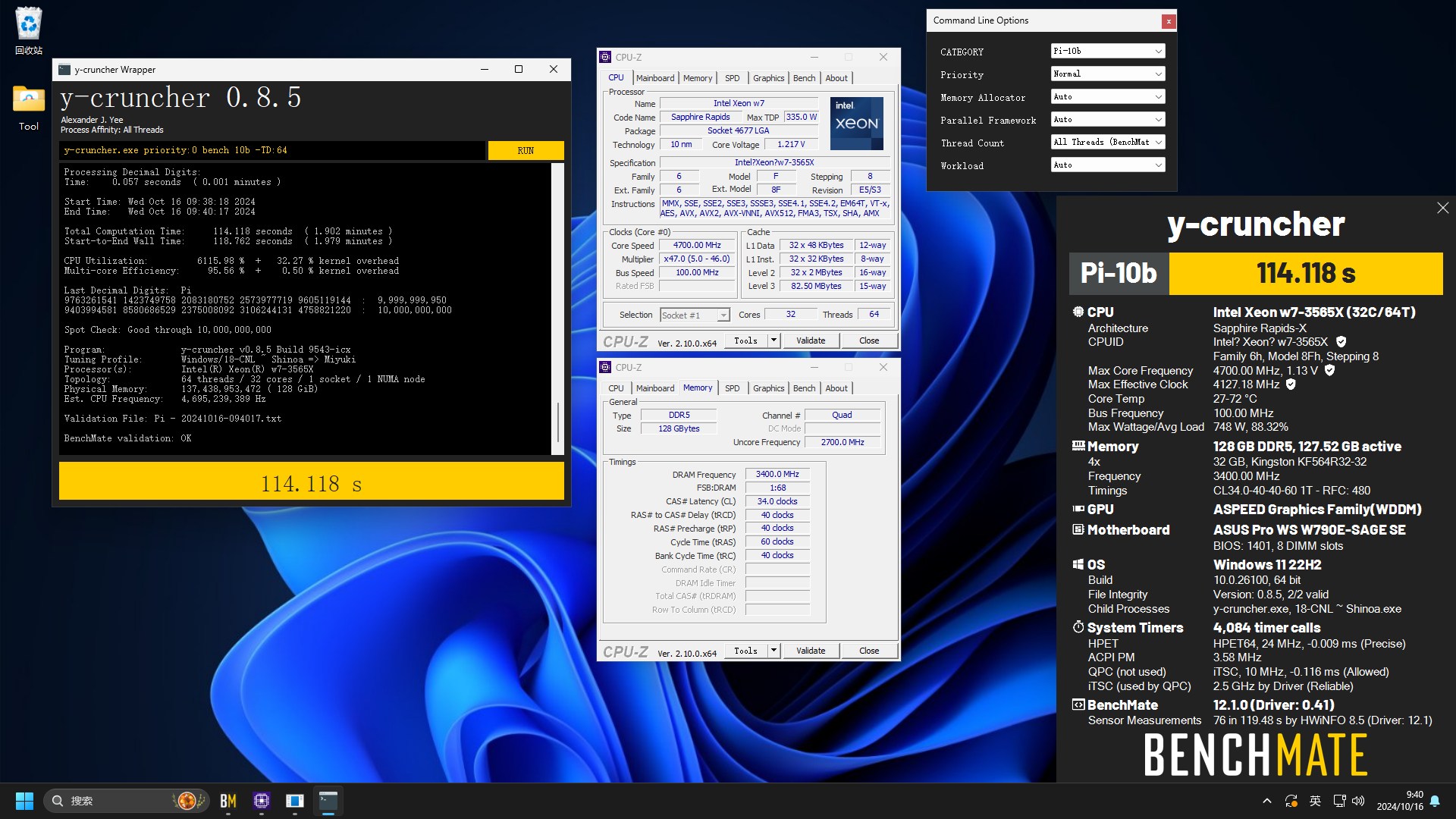Open the Memory Allocator dropdown
The height and width of the screenshot is (819, 1456).
tap(1107, 96)
